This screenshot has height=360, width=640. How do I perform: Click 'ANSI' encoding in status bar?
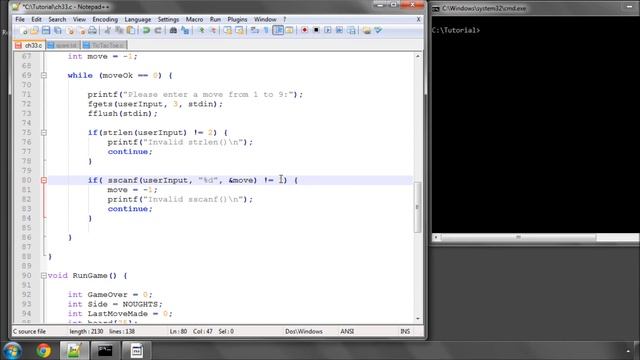coord(347,331)
